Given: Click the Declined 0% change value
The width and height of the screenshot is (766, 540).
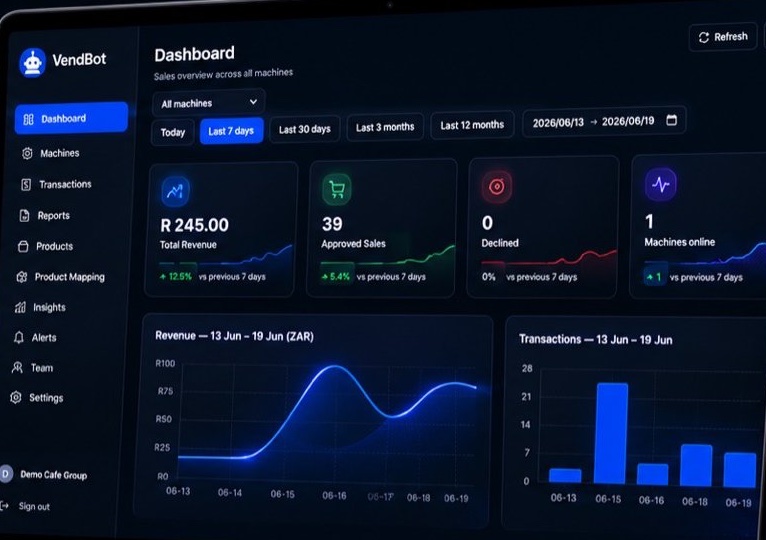Looking at the screenshot, I should (489, 277).
